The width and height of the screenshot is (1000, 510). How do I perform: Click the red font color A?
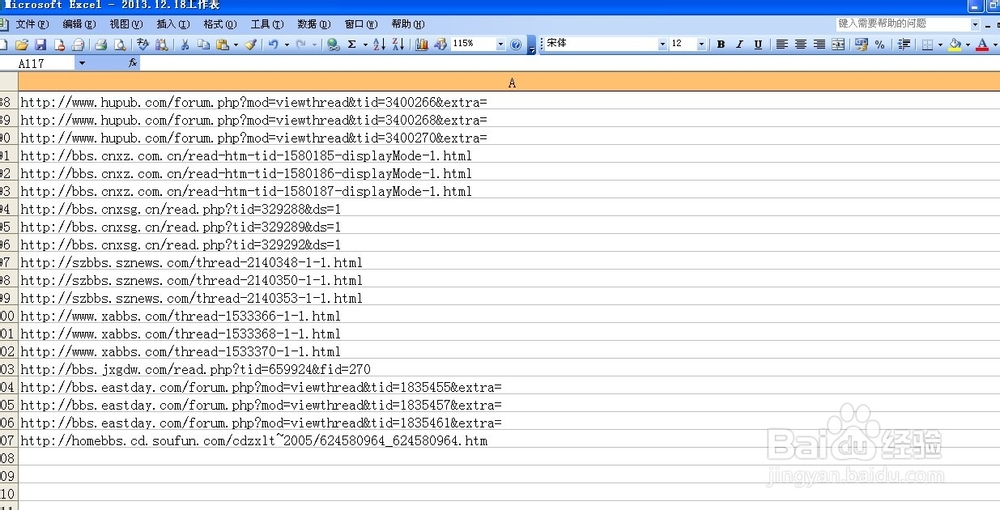[x=982, y=45]
